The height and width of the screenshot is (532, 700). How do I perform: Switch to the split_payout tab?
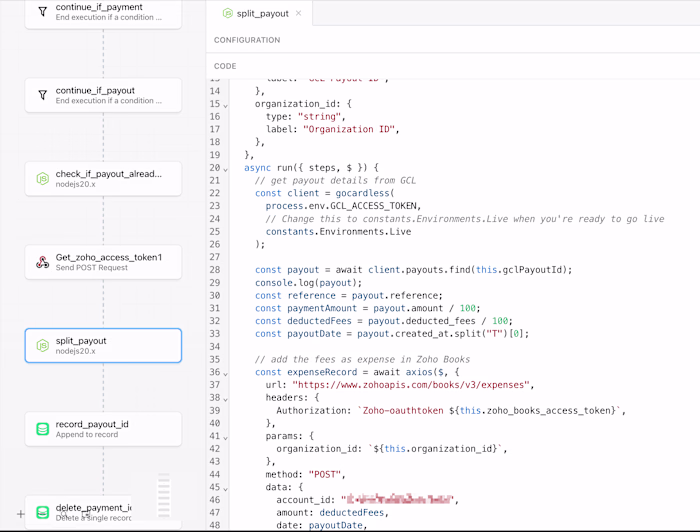tap(262, 13)
